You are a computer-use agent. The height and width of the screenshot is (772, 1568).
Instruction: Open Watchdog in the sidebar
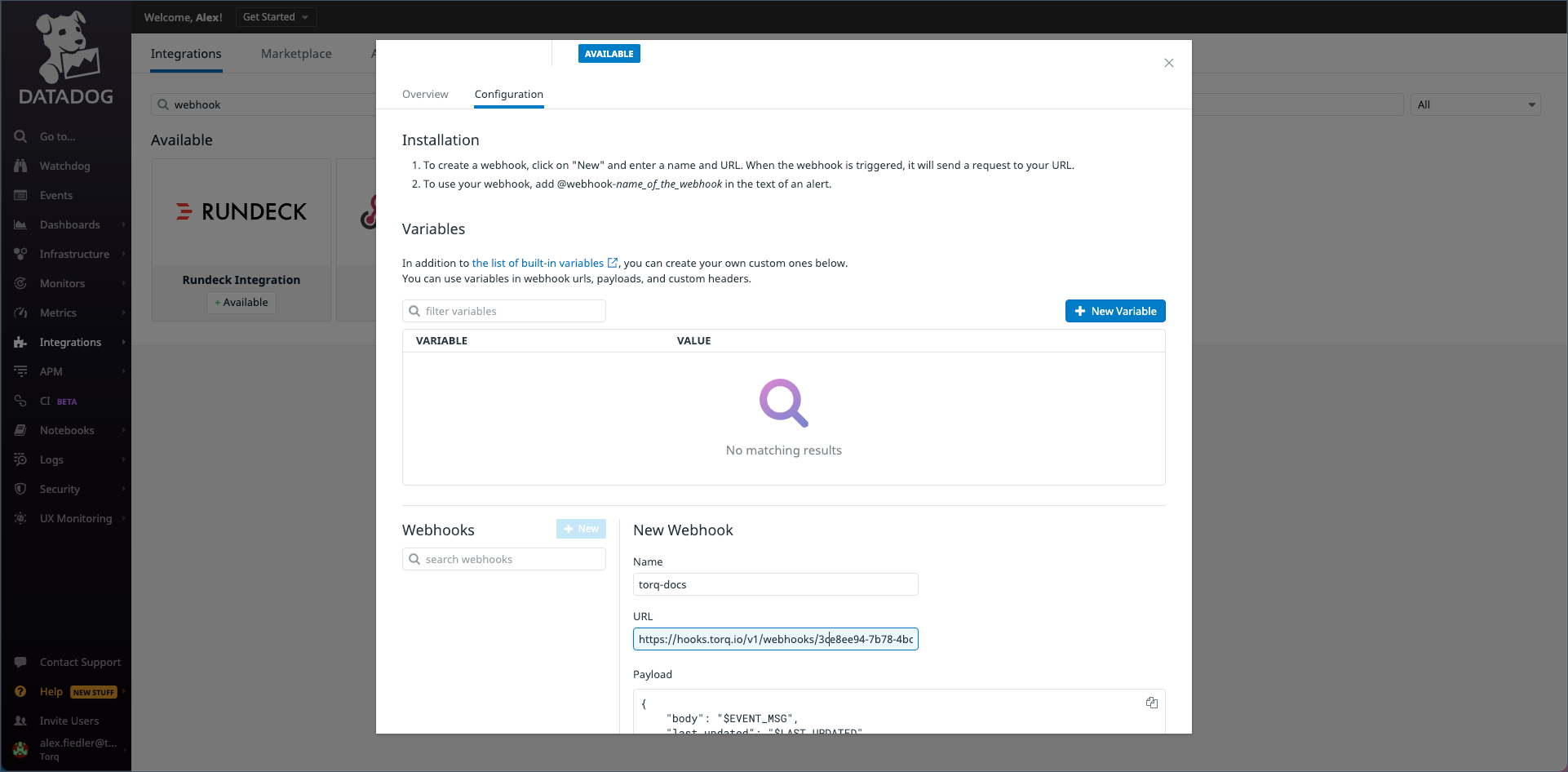point(65,166)
